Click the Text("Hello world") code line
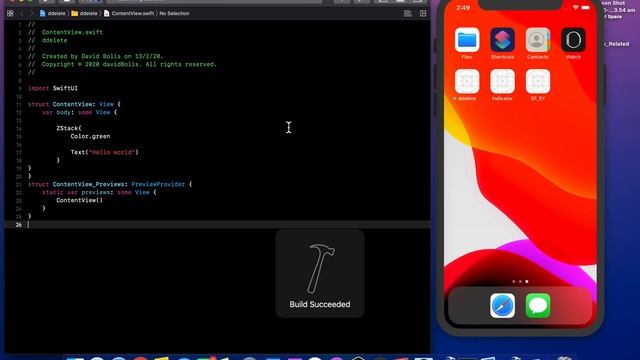 pos(104,152)
